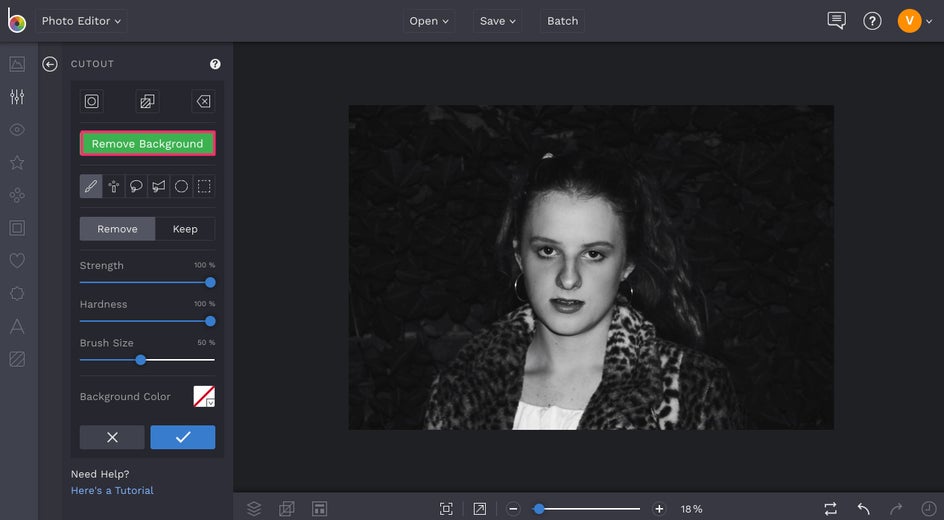
Task: Fit image to screen icon
Action: coord(446,509)
